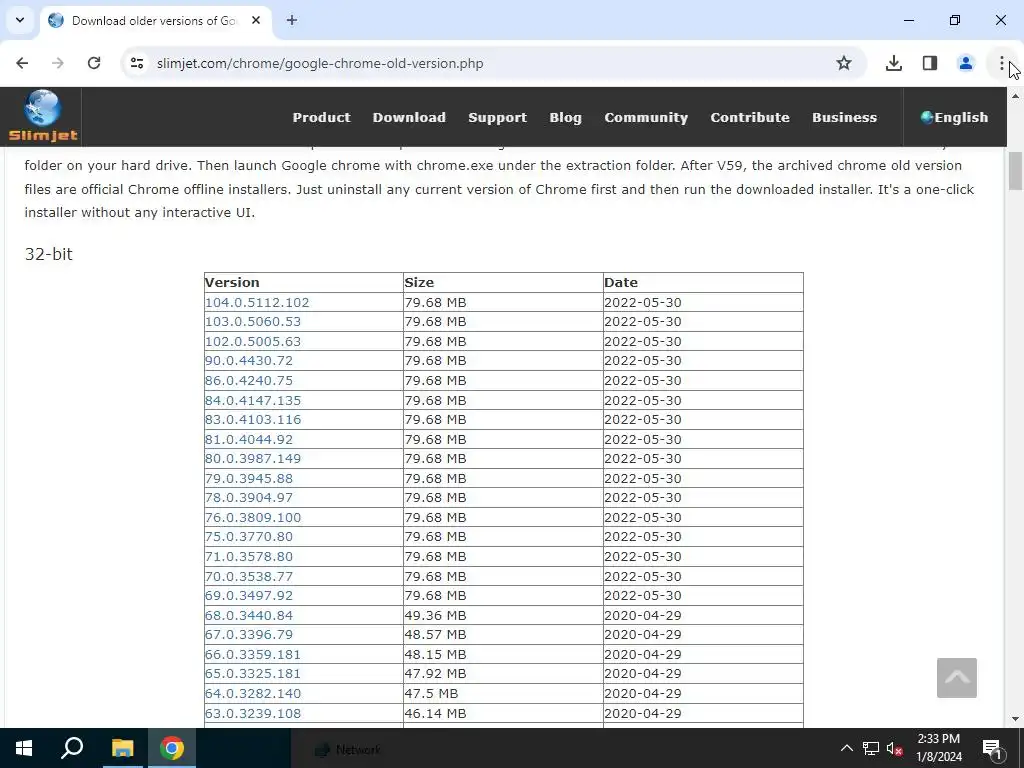
Task: Open site information icon in address bar
Action: pos(136,63)
